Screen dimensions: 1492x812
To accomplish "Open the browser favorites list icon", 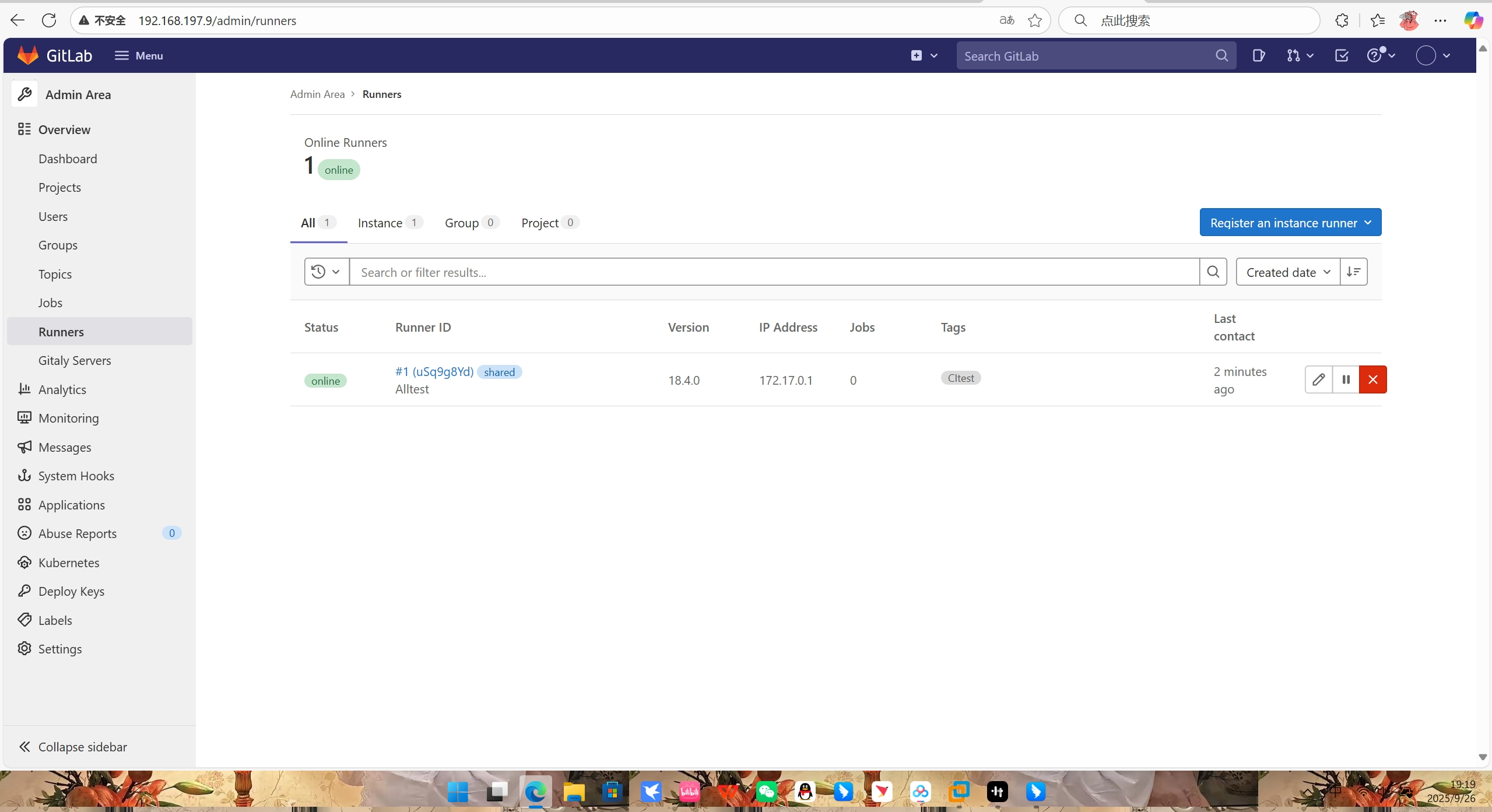I will click(1378, 20).
